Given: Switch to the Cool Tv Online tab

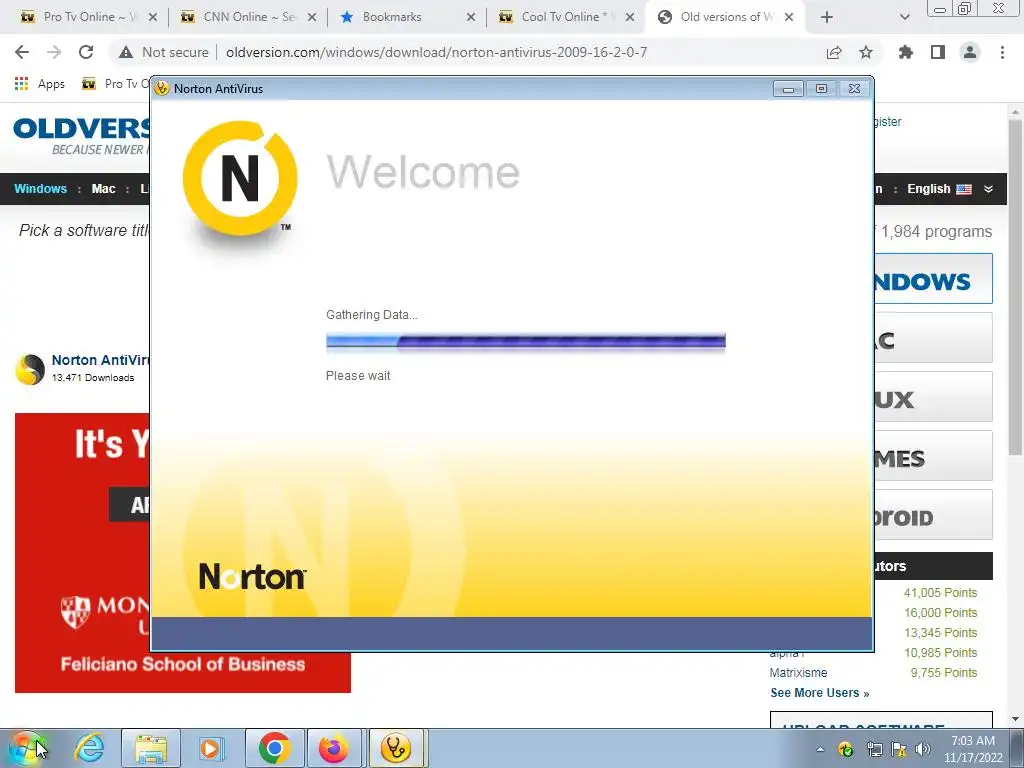Looking at the screenshot, I should pos(567,17).
